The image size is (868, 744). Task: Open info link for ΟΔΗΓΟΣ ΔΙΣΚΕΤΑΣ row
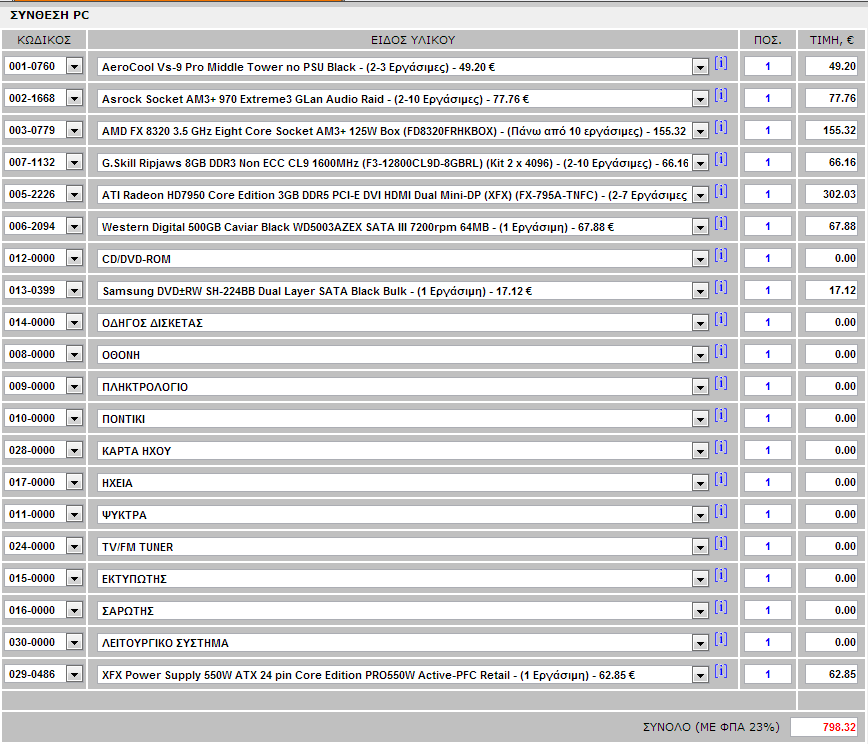[721, 320]
